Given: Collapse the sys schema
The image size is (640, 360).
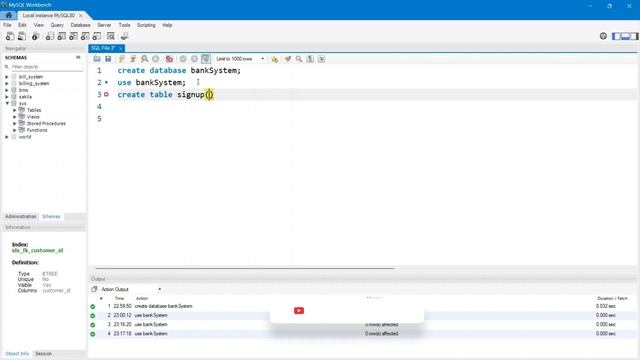Looking at the screenshot, I should [7, 103].
